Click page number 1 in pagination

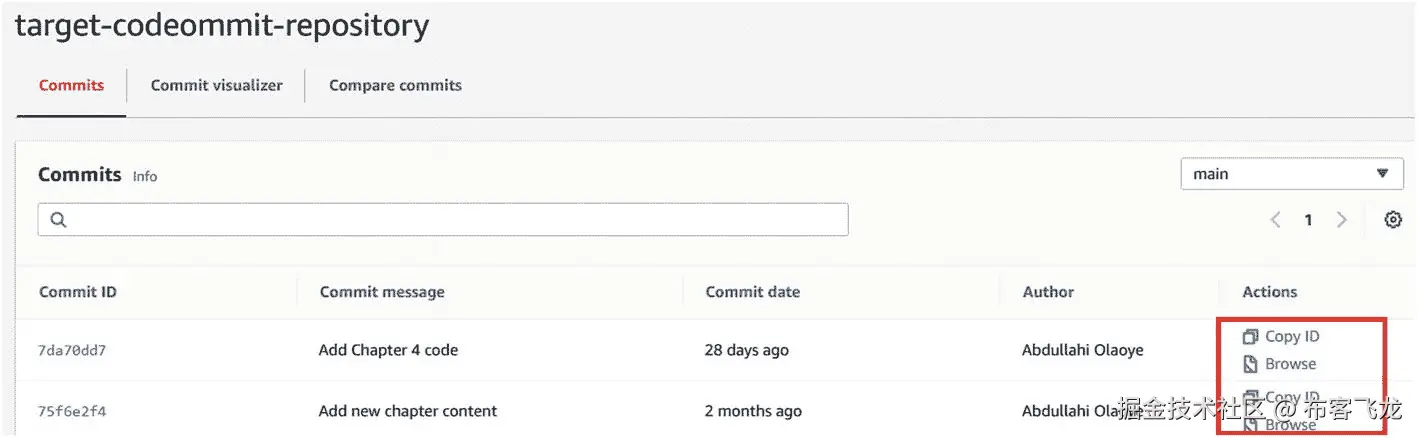(x=1308, y=220)
